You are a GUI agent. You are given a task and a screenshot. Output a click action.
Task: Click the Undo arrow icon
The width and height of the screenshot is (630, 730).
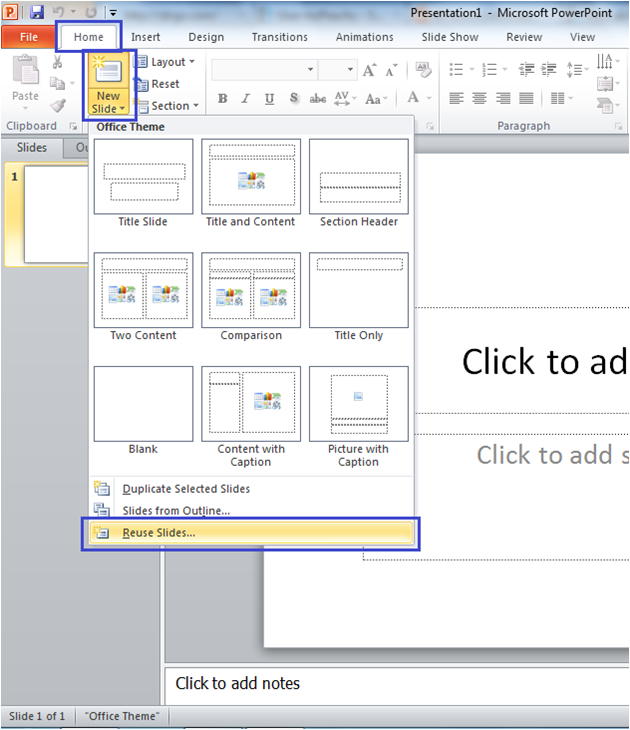point(59,12)
